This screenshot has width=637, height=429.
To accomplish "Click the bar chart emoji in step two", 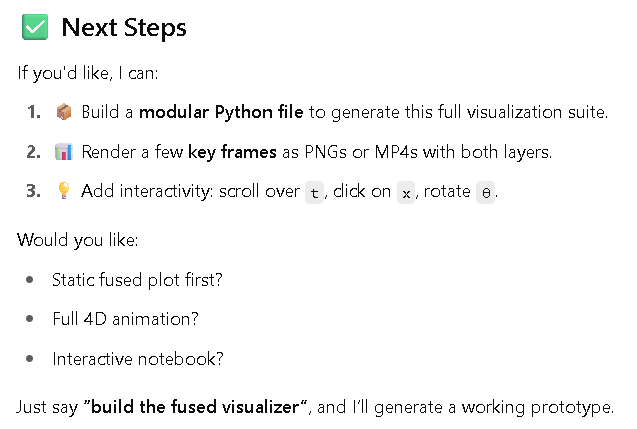I will (x=64, y=152).
